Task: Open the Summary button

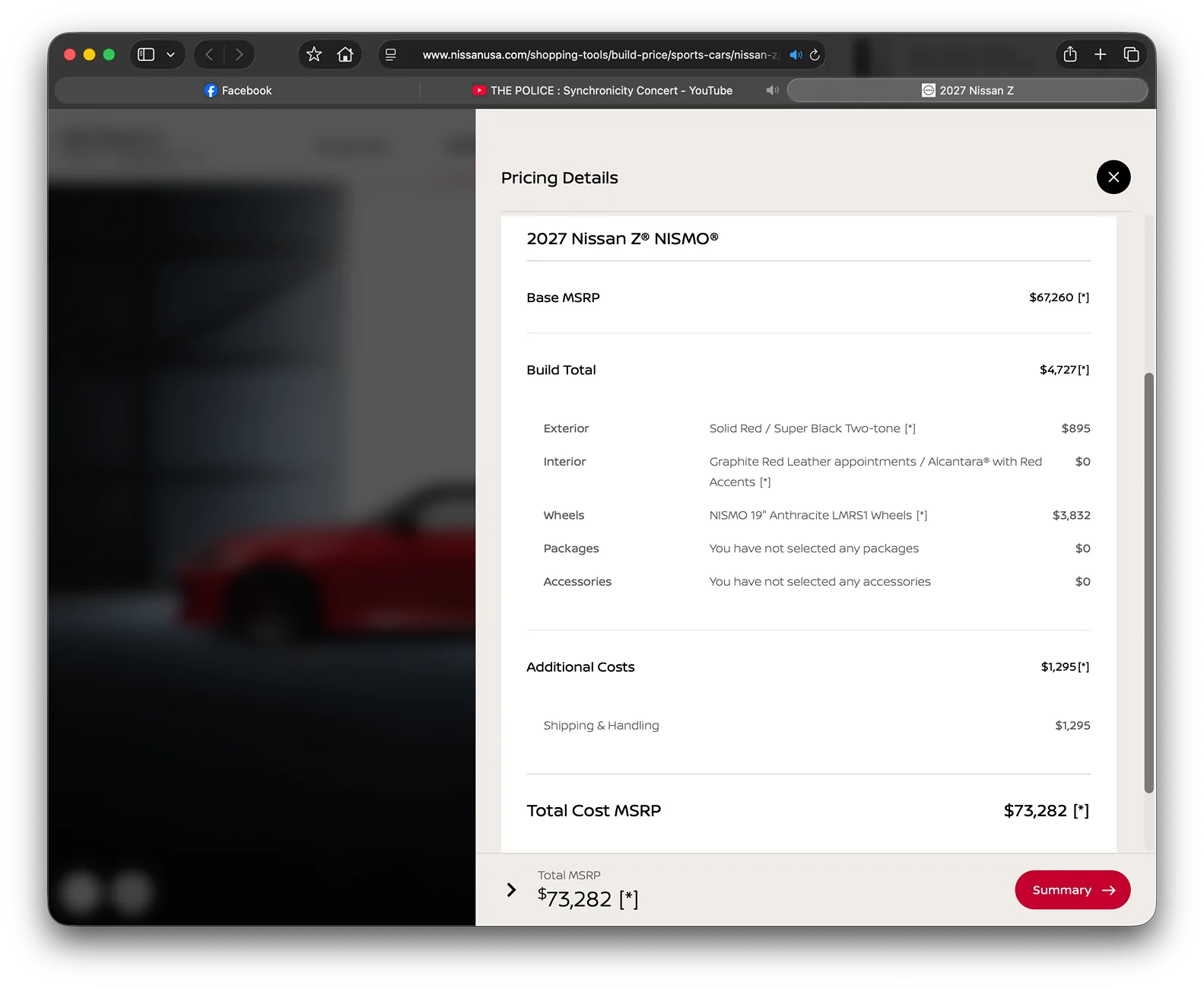Action: click(x=1072, y=890)
